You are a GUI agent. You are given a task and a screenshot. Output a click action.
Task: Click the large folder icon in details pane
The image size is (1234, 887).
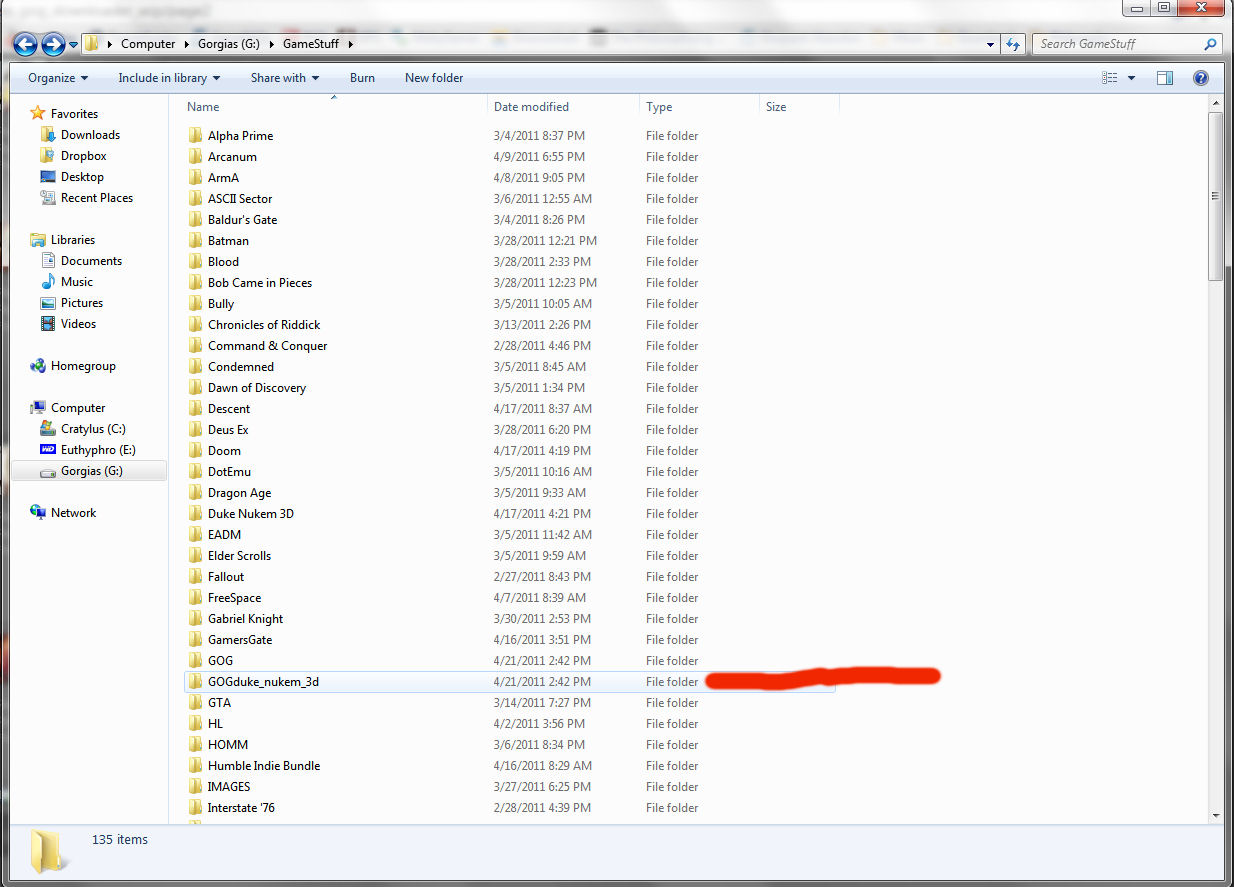[x=47, y=852]
